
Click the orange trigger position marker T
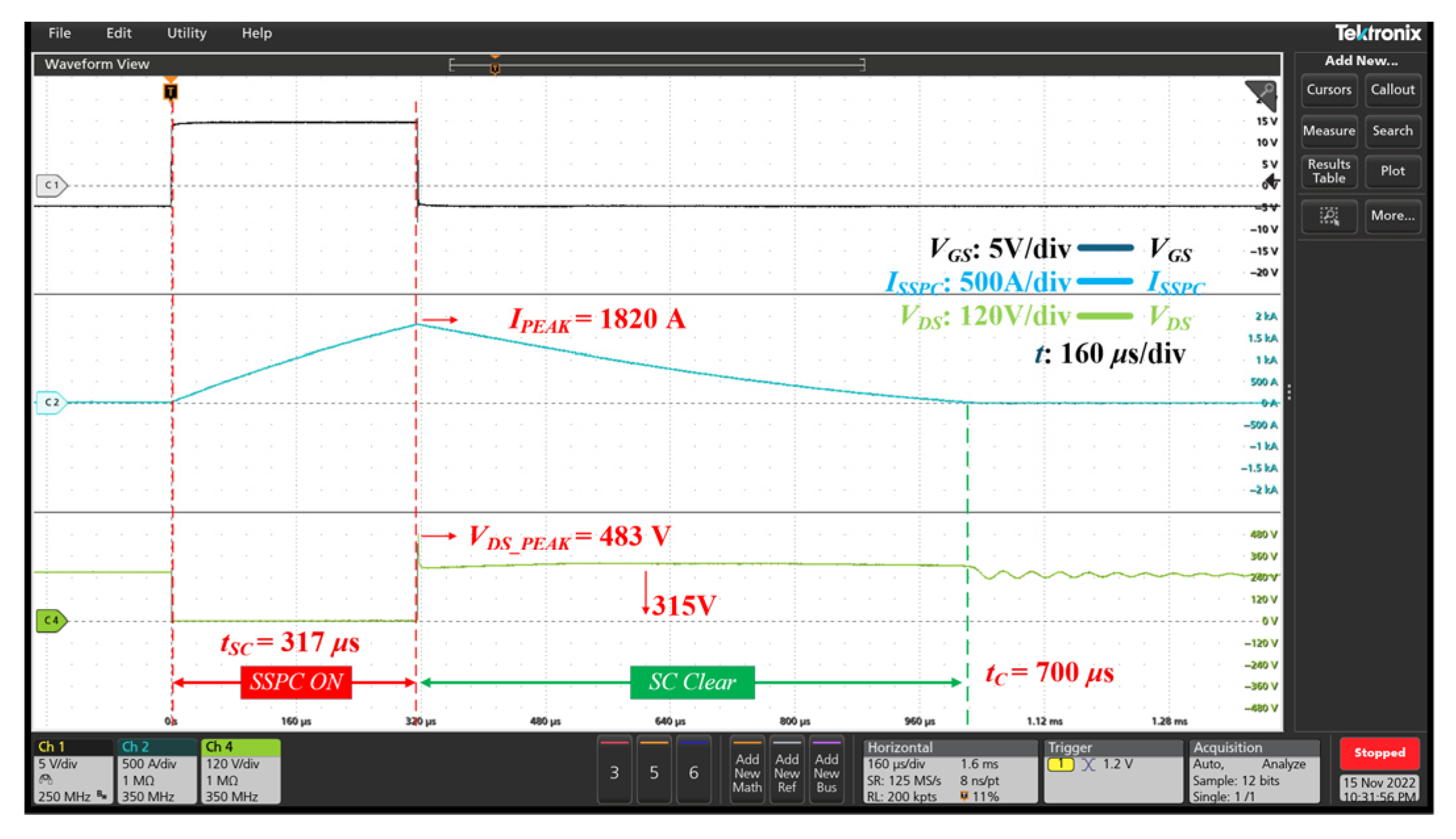coord(170,91)
